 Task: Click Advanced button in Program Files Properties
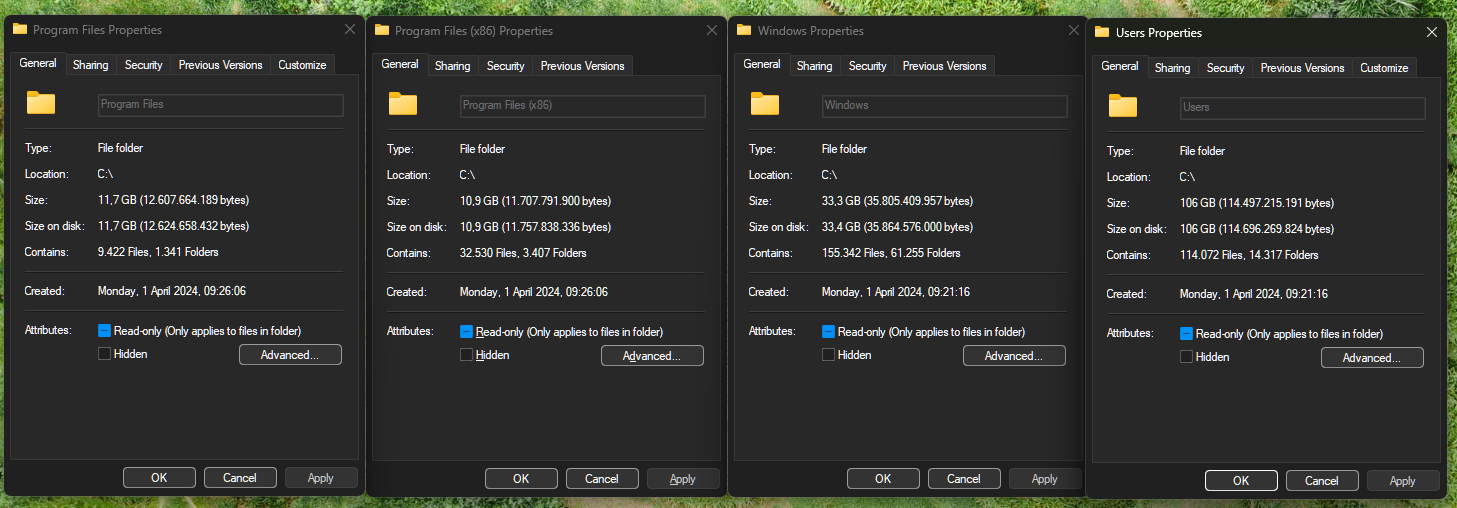coord(290,355)
